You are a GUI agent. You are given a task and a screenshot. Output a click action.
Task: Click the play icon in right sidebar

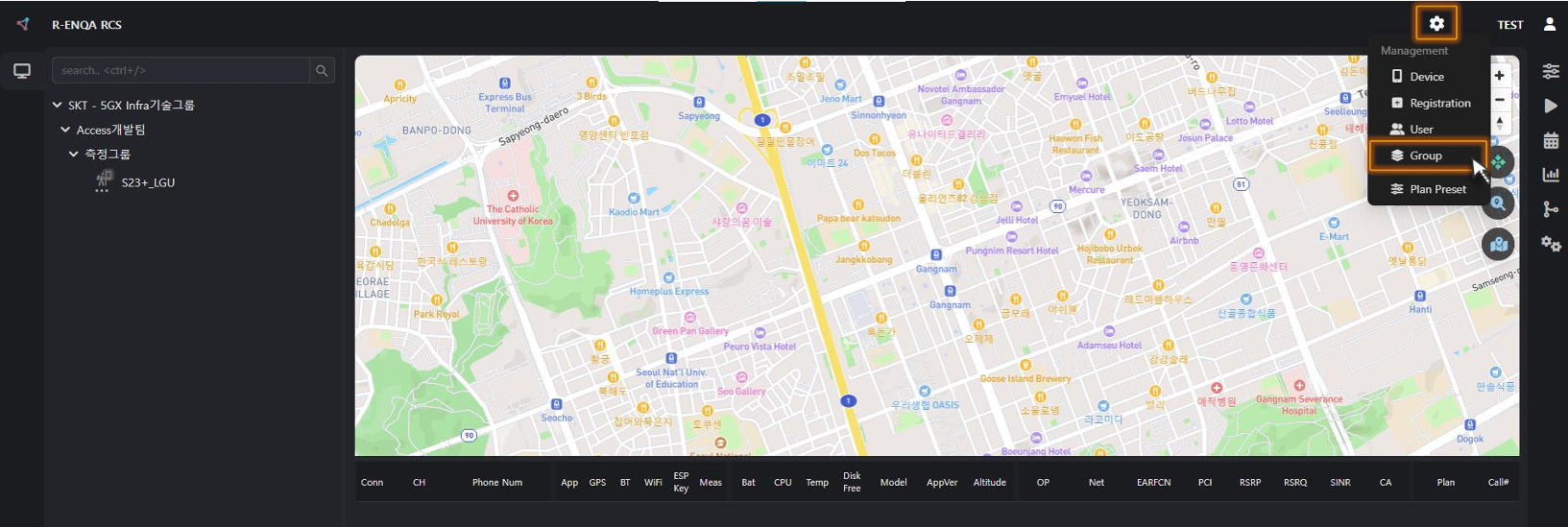(1550, 106)
